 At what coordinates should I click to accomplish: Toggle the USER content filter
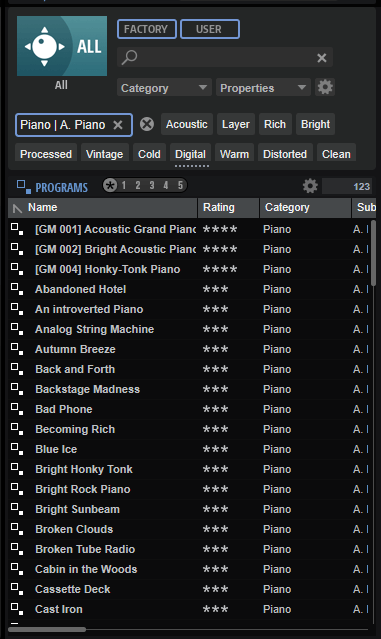[210, 29]
